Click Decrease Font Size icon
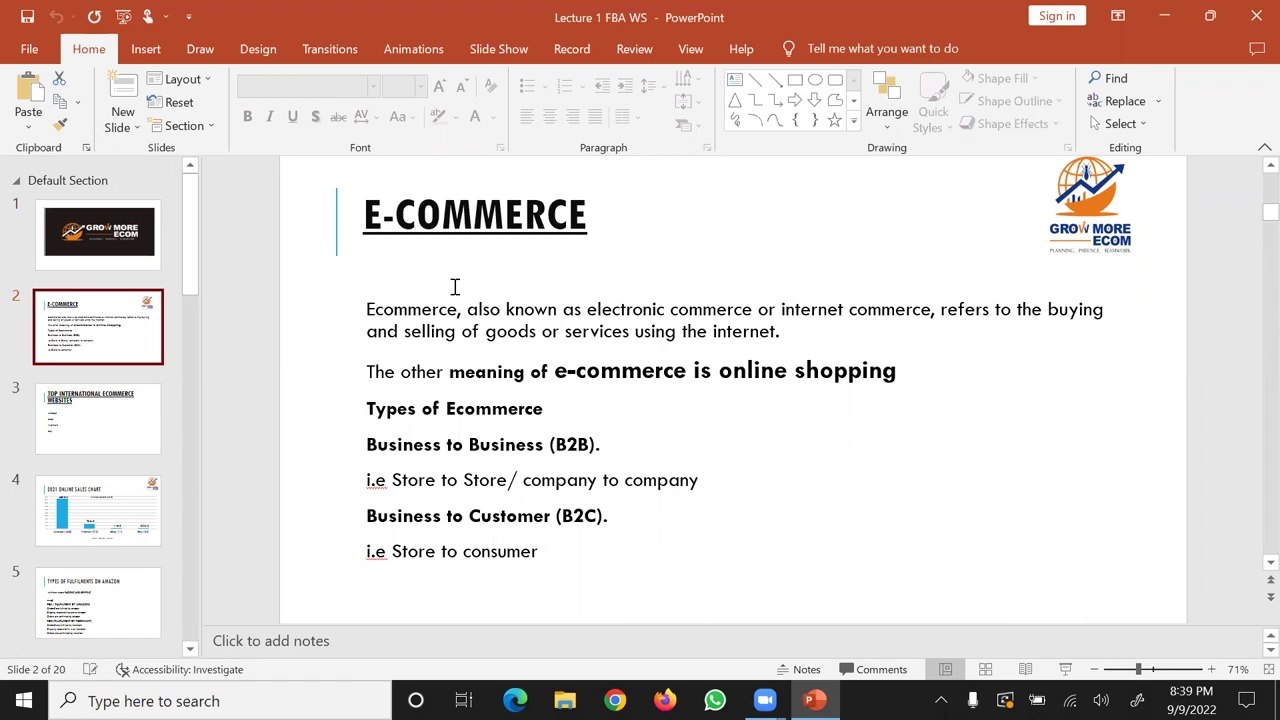This screenshot has height=720, width=1280. pyautogui.click(x=461, y=87)
